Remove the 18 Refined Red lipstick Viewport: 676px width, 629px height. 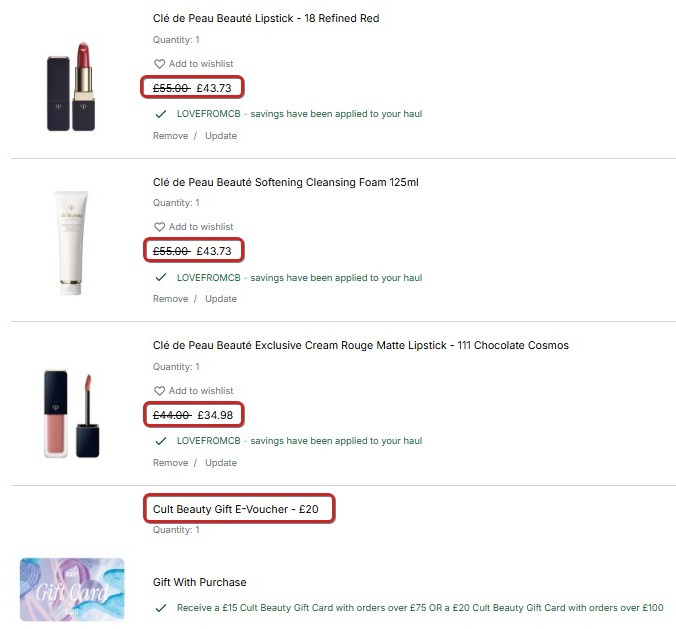point(170,136)
